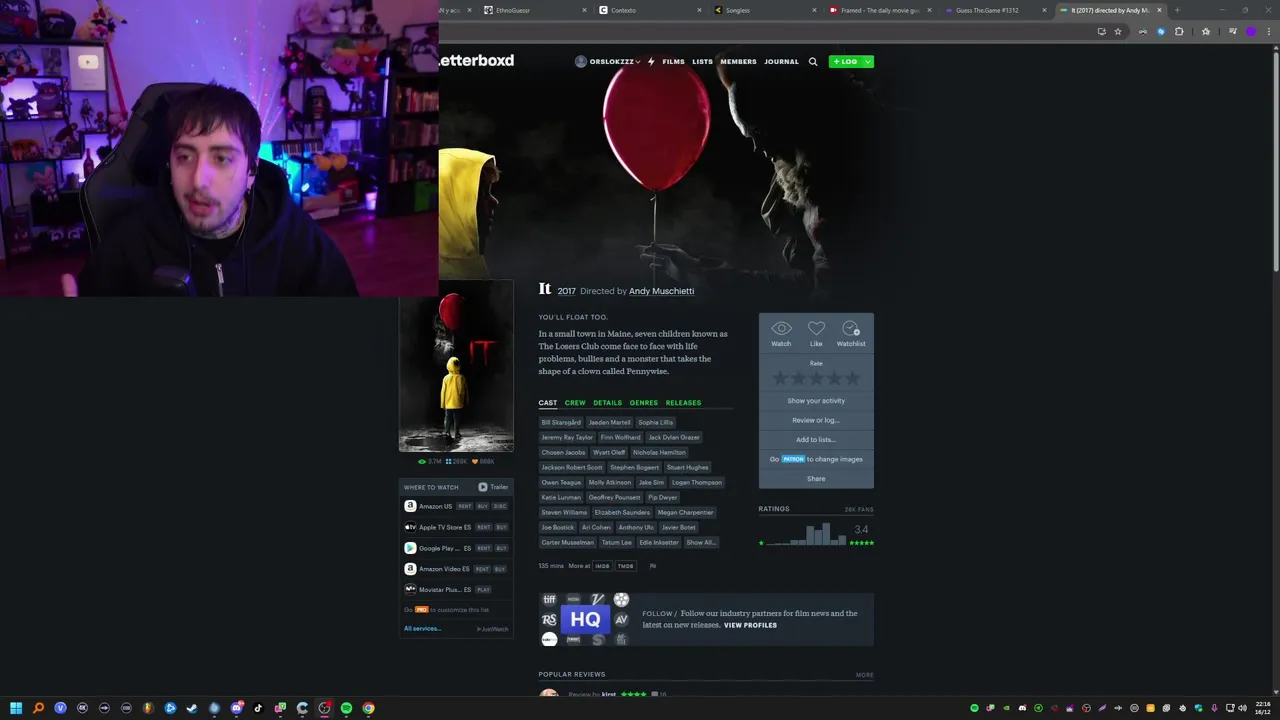1280x720 pixels.
Task: Click RENT for Amazon US
Action: coord(464,506)
